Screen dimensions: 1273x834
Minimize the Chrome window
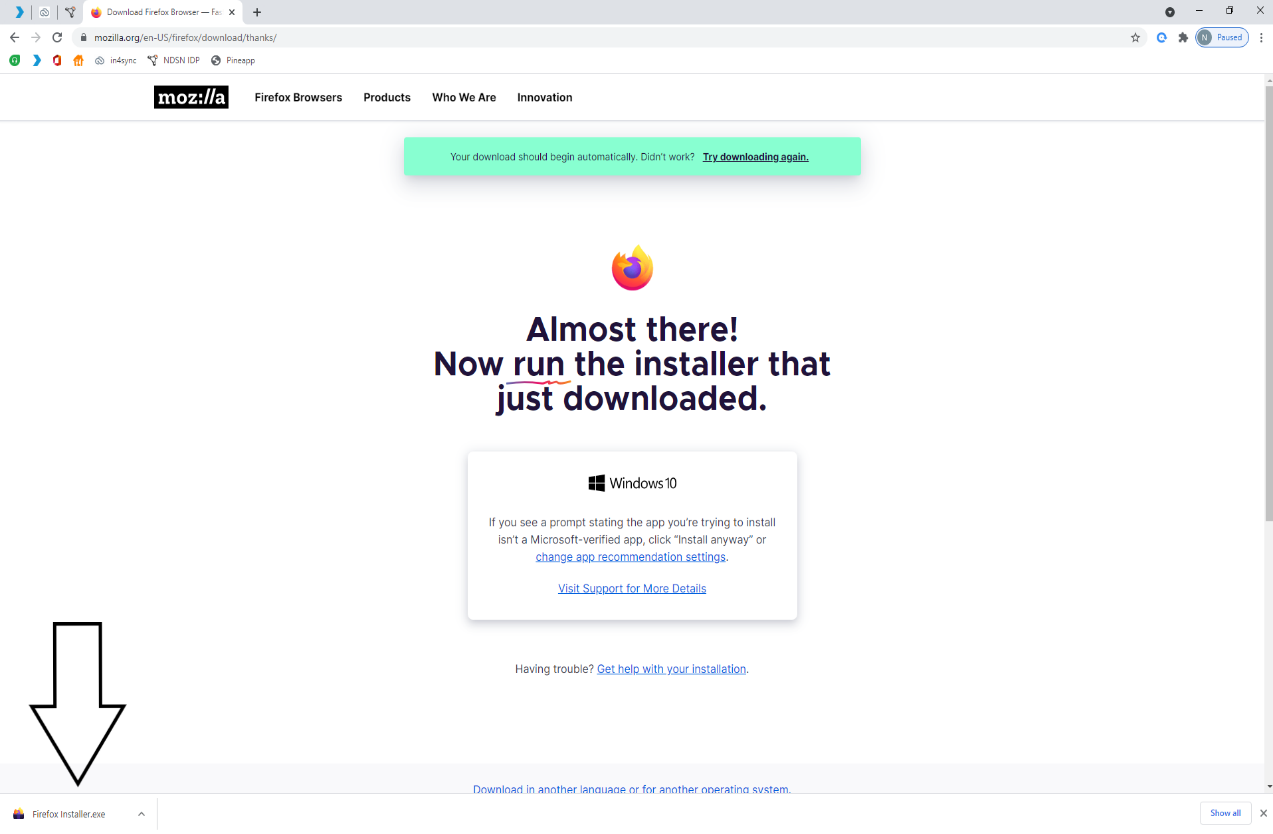[x=1200, y=10]
